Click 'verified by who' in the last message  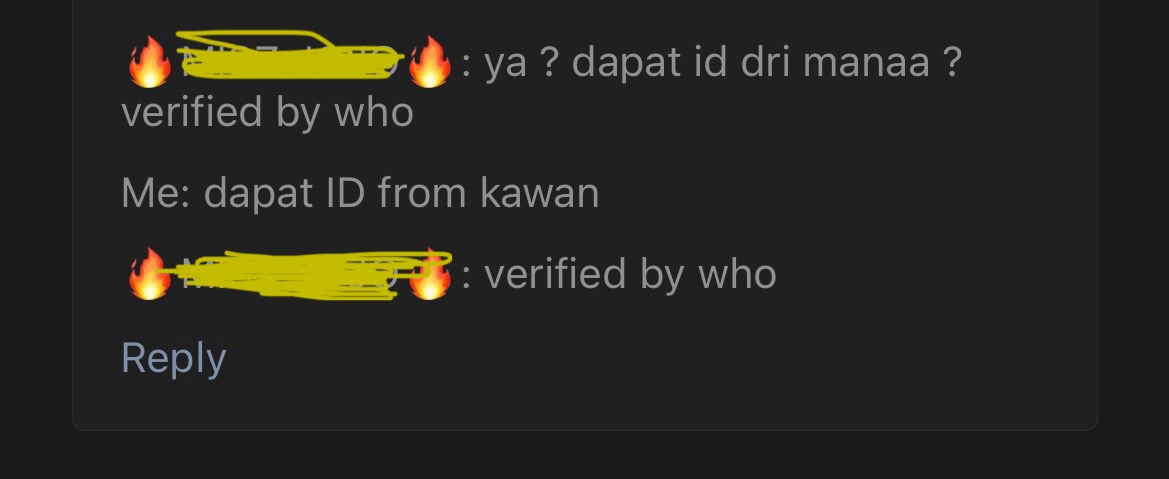(630, 274)
